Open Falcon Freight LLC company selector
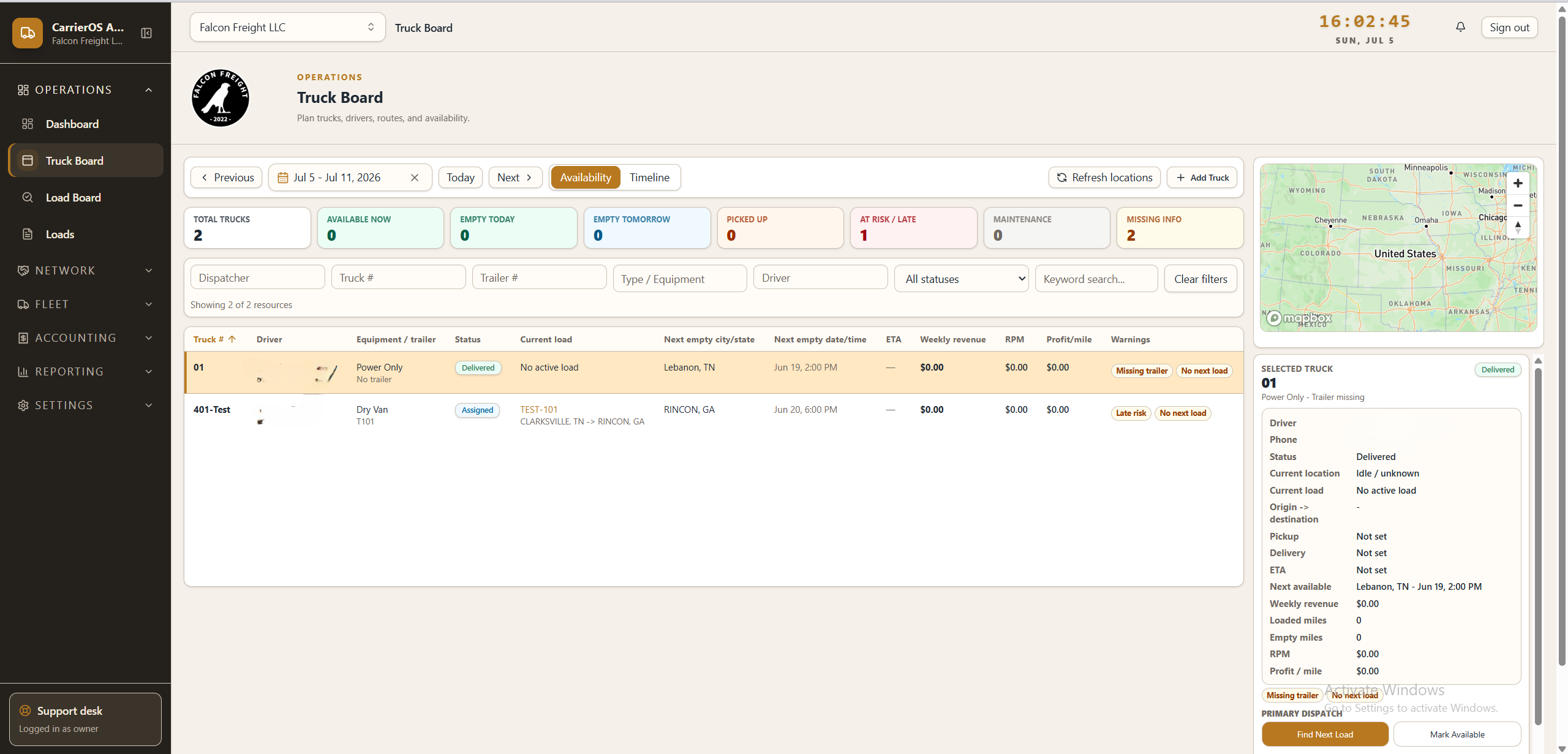 click(x=287, y=28)
